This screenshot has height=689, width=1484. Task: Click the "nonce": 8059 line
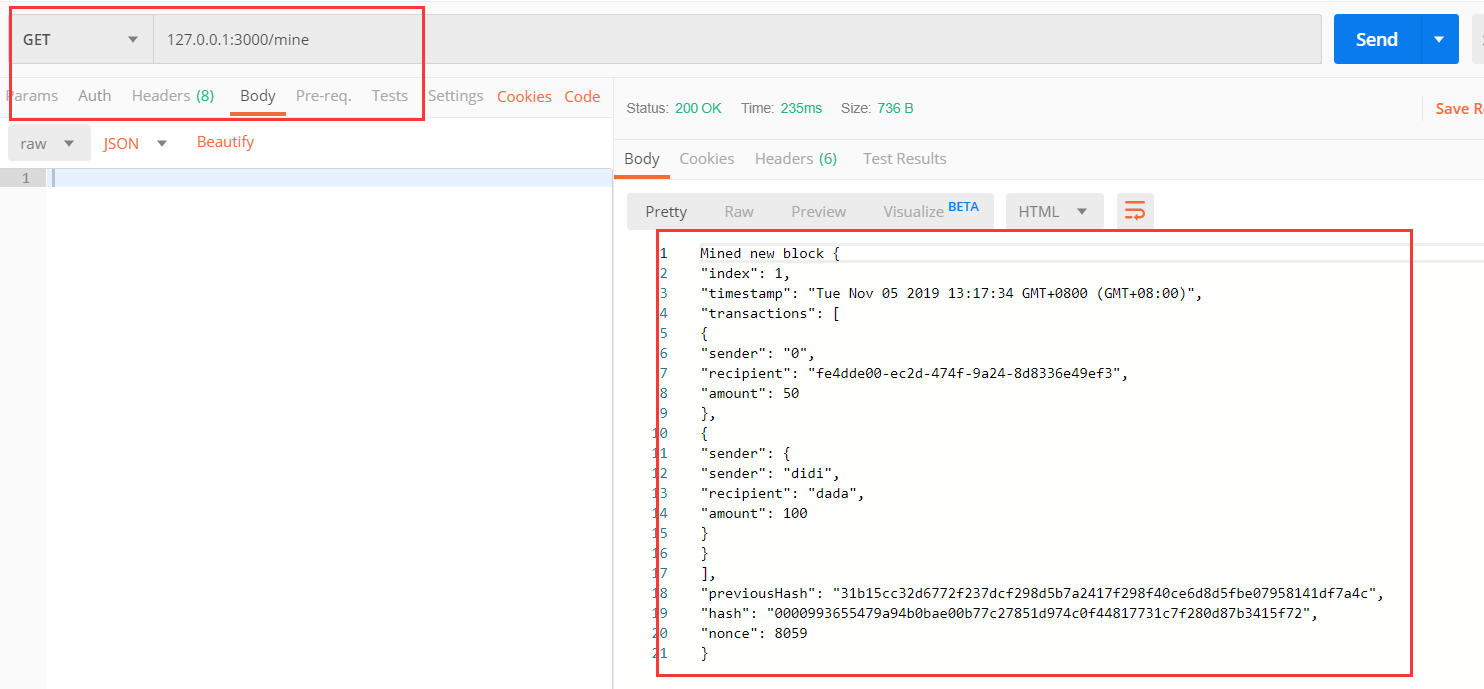[x=754, y=634]
